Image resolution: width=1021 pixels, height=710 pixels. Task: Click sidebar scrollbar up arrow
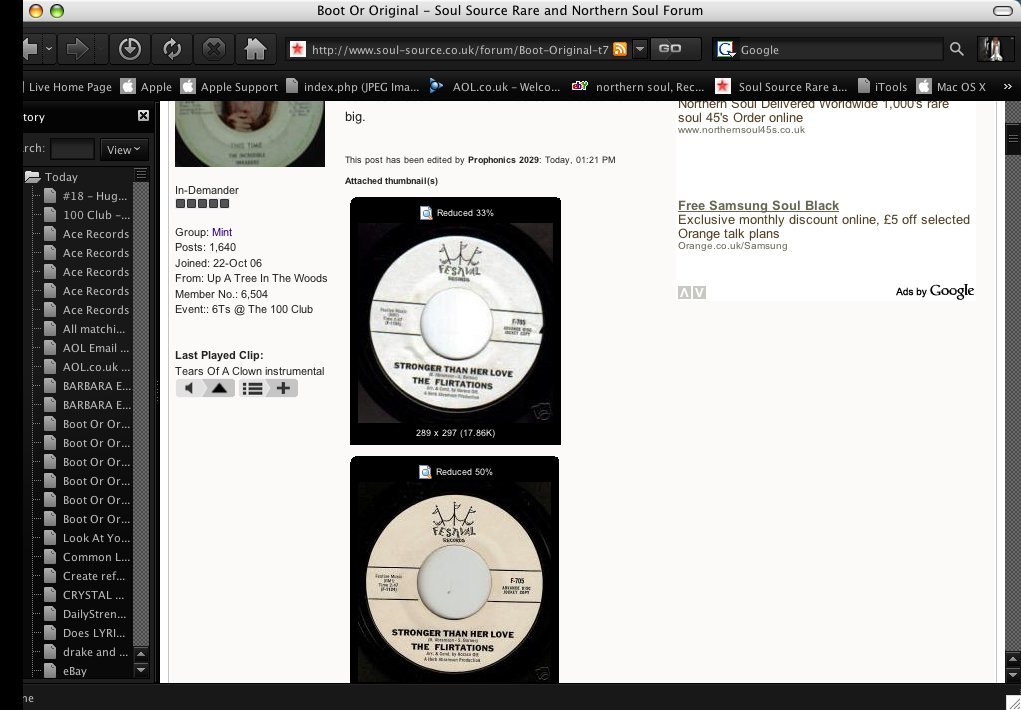click(141, 653)
